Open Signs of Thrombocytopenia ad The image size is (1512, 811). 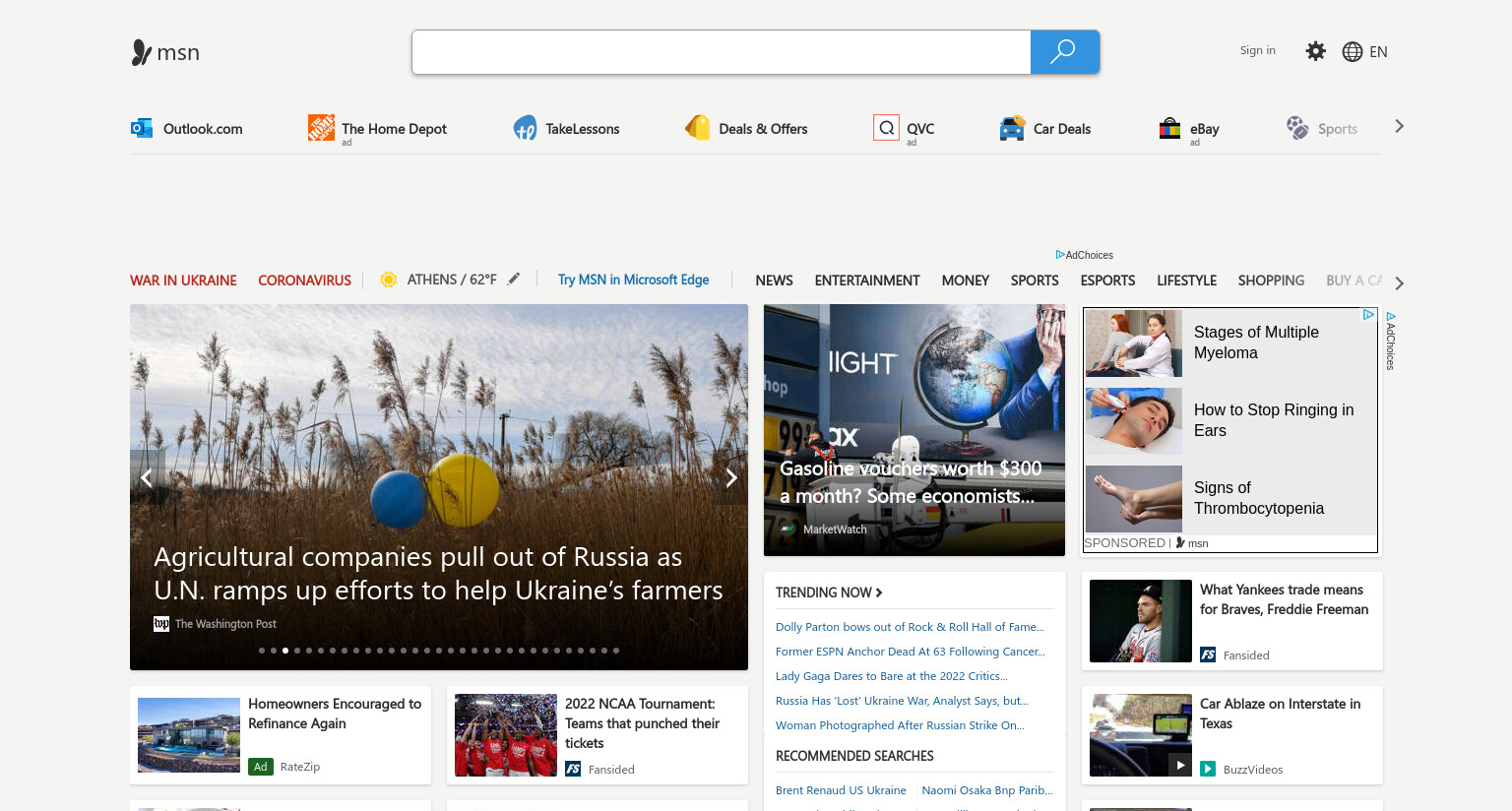[x=1230, y=499]
